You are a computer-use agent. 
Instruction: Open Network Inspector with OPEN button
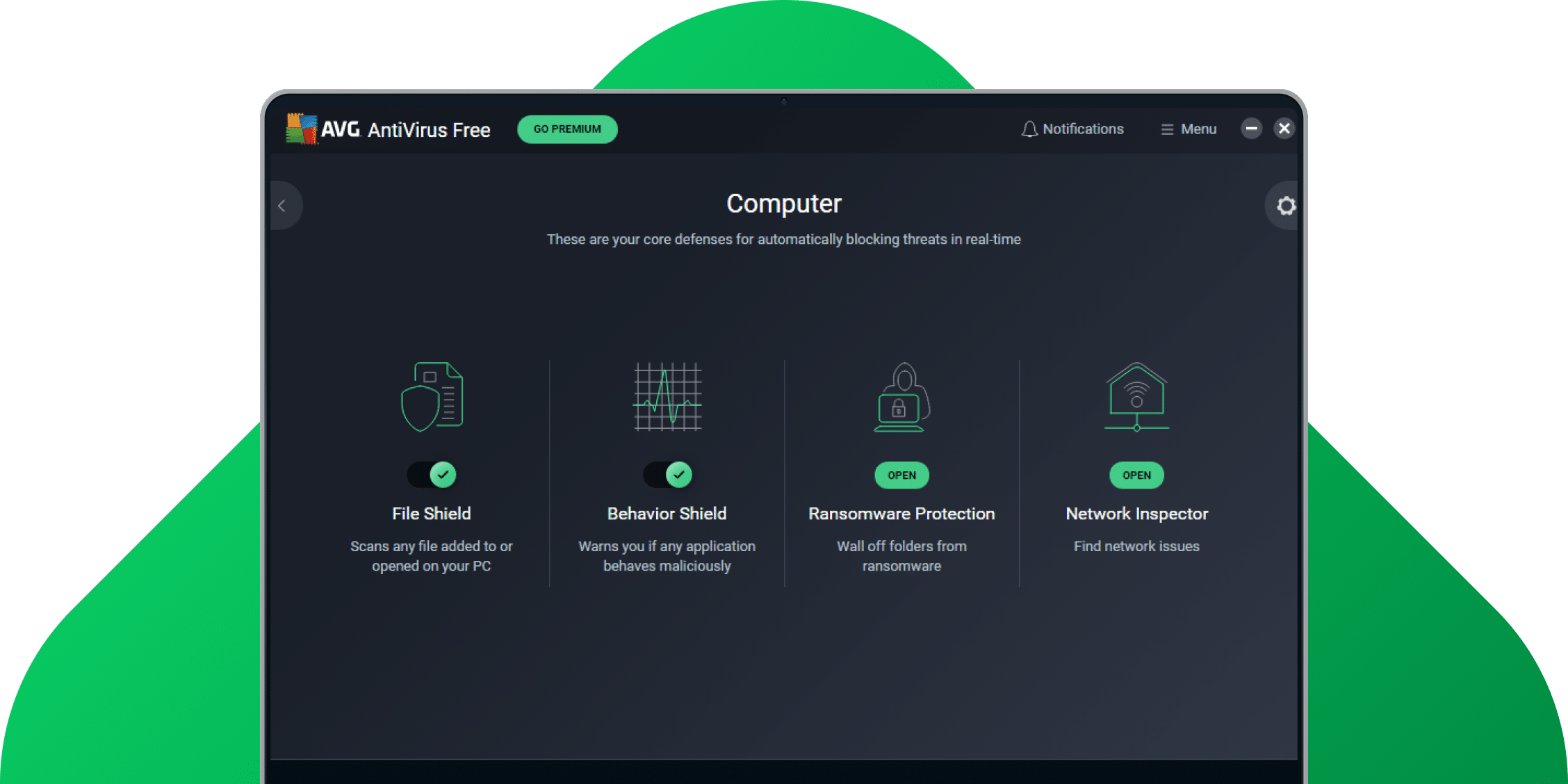pyautogui.click(x=1136, y=475)
